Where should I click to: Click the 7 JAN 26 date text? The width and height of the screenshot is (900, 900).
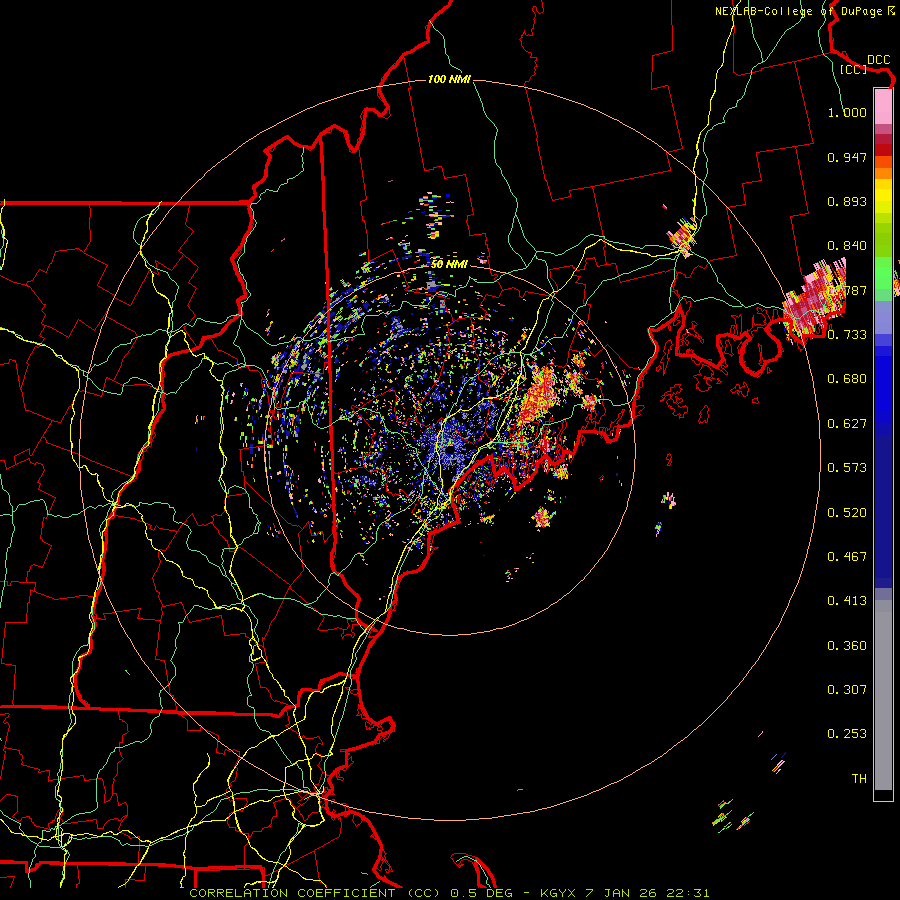pos(620,893)
